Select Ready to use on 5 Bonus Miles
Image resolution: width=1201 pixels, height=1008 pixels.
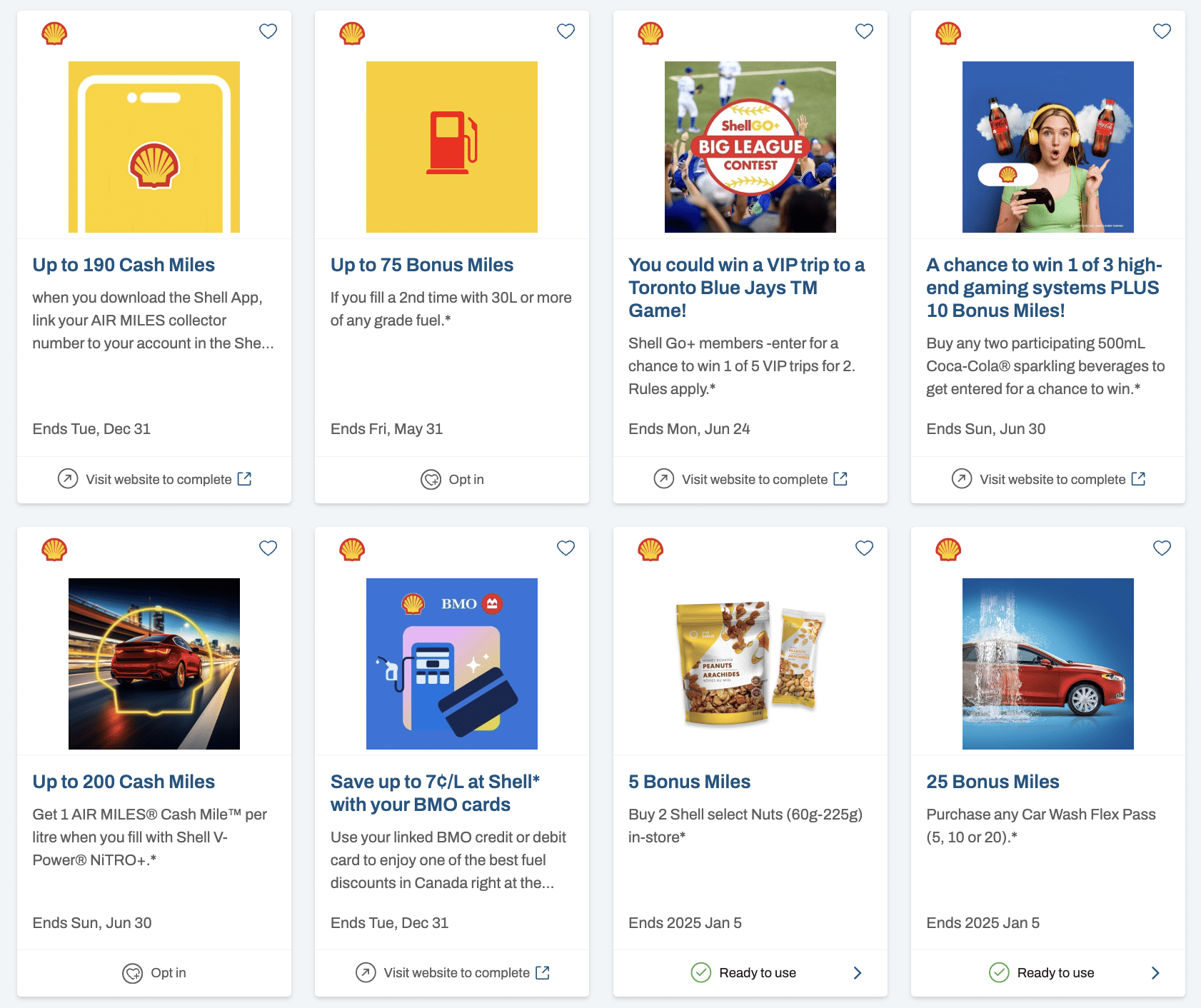tap(757, 973)
